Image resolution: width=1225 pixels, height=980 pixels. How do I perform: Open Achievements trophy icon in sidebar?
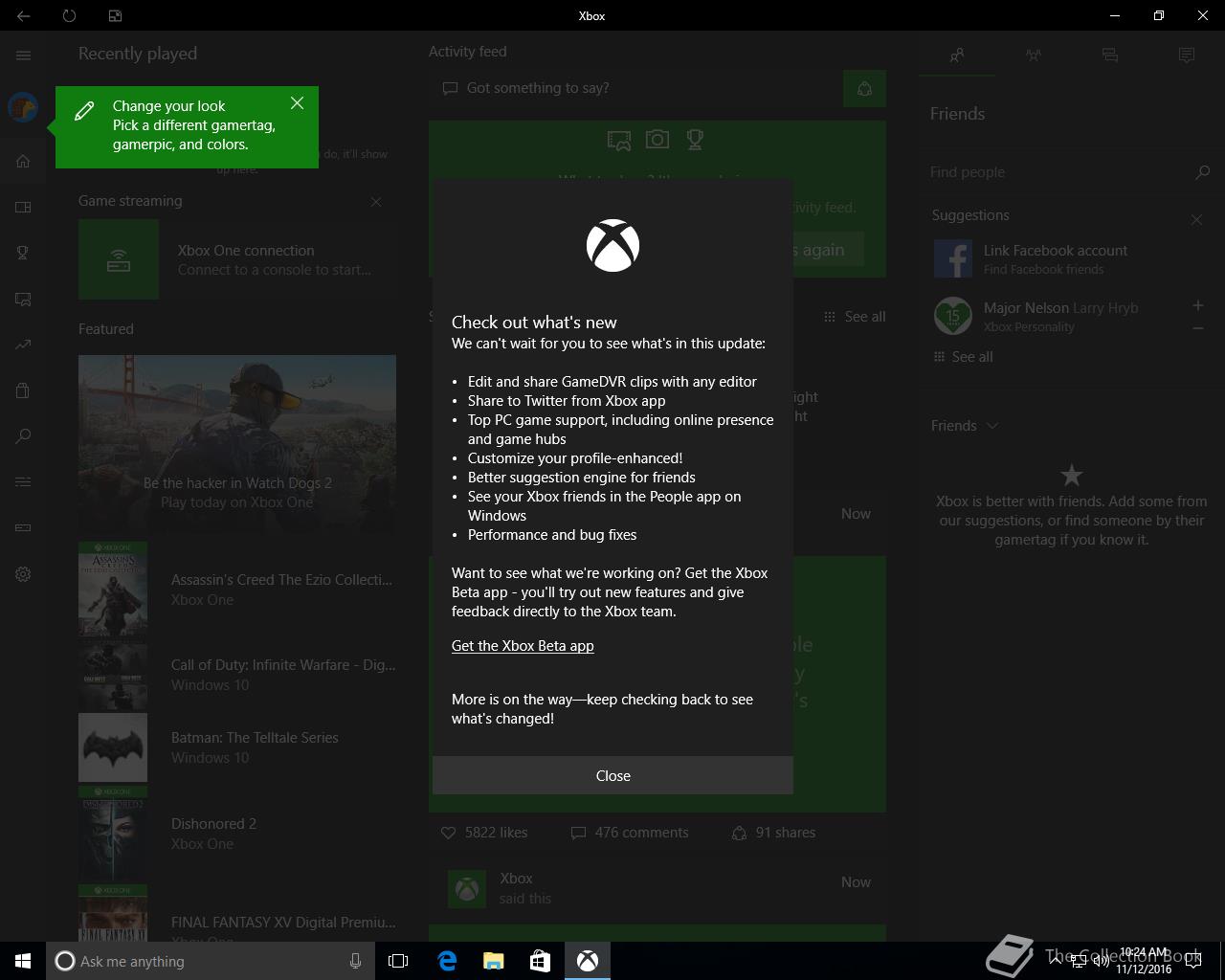(x=23, y=253)
